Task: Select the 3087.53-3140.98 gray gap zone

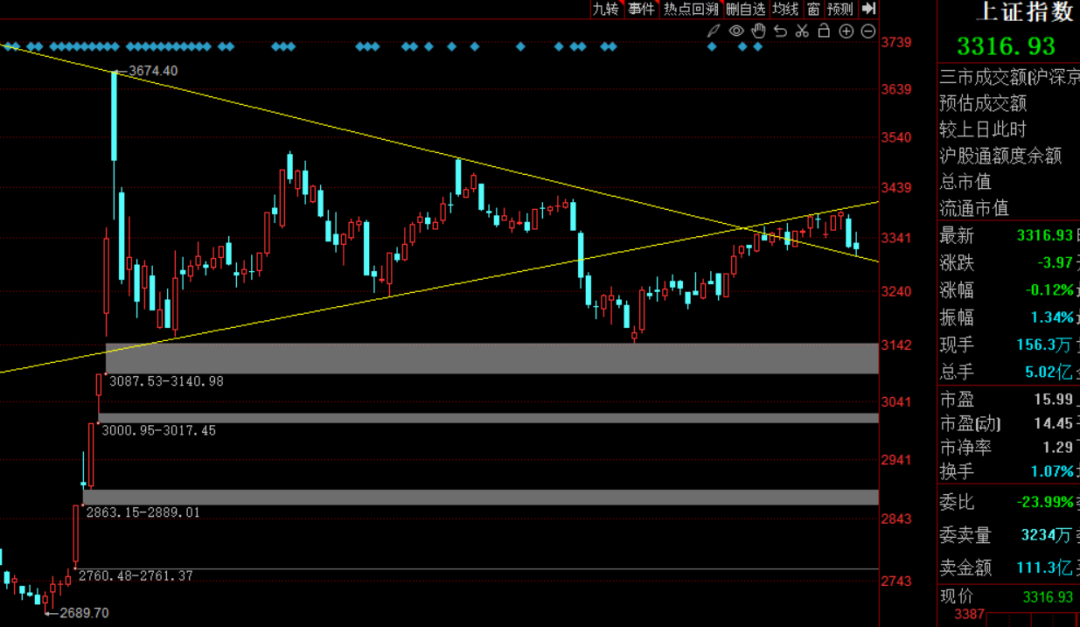Action: 491,358
